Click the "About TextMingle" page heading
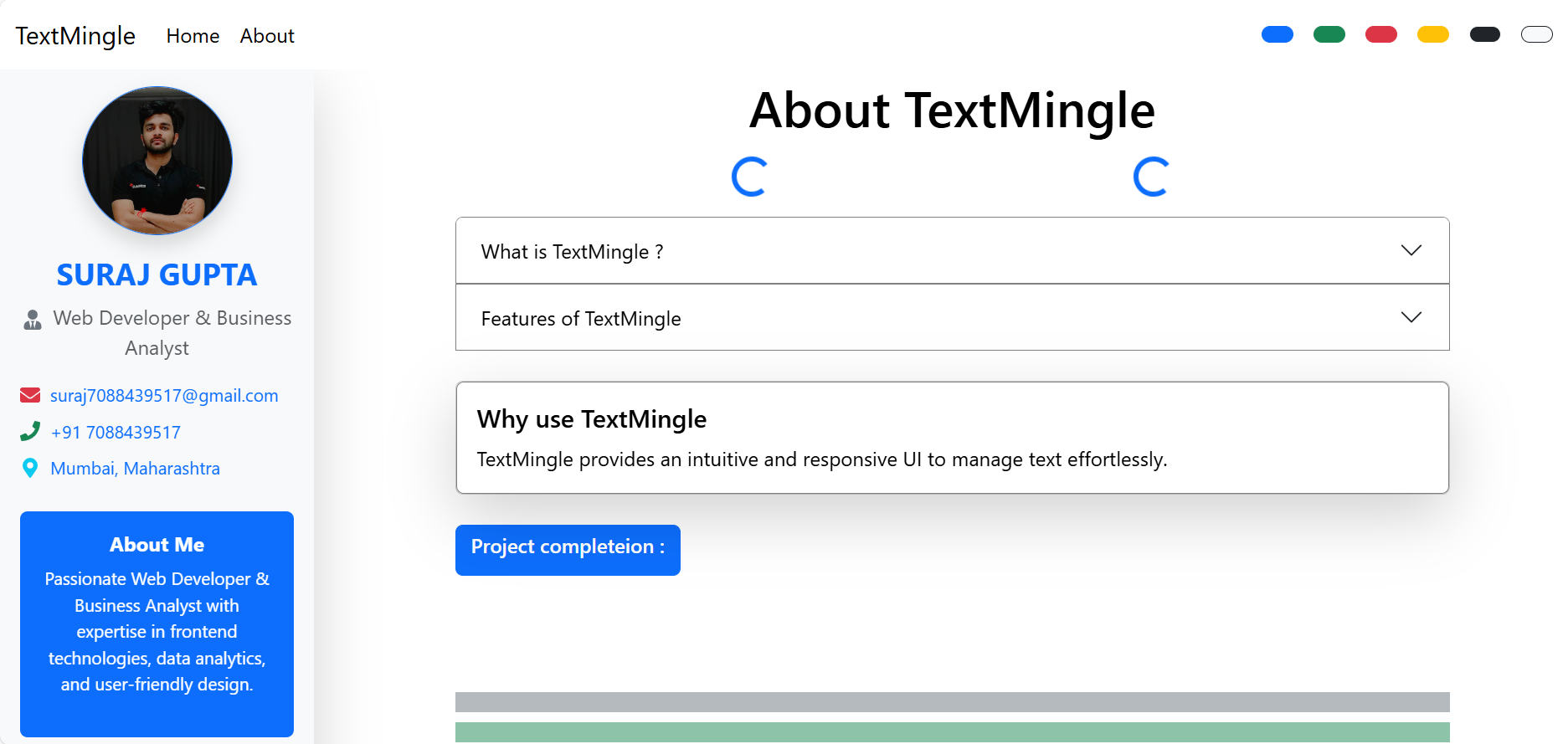The height and width of the screenshot is (744, 1568). click(953, 110)
